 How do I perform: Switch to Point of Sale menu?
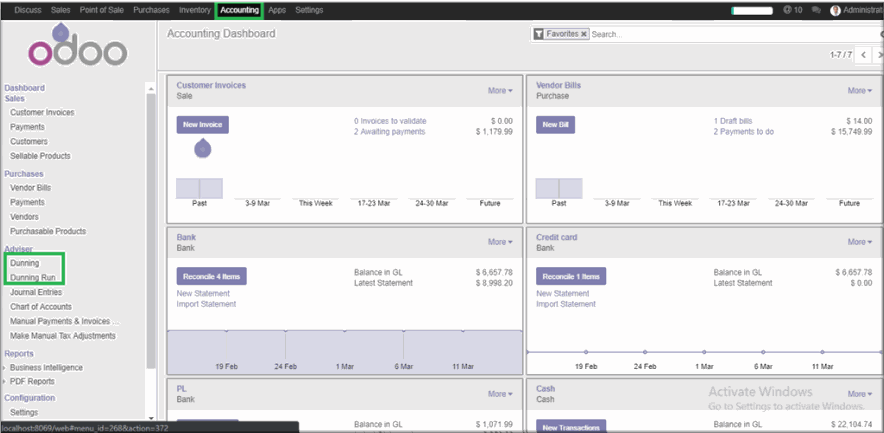[101, 10]
